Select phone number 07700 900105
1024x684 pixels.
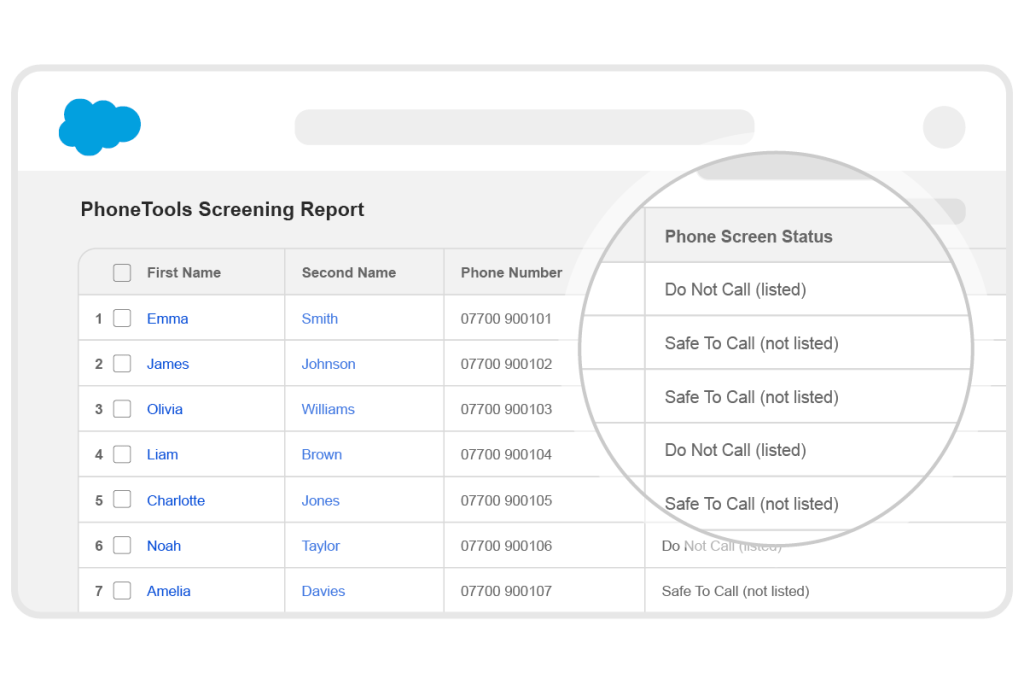[506, 500]
